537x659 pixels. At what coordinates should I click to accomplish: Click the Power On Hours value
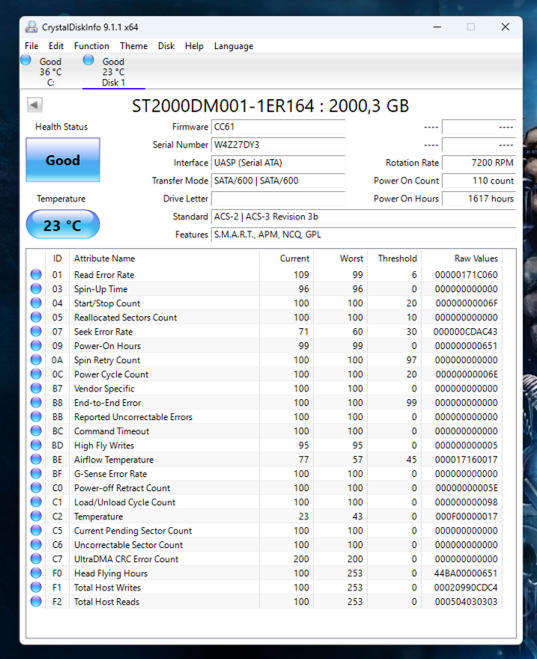pos(479,199)
